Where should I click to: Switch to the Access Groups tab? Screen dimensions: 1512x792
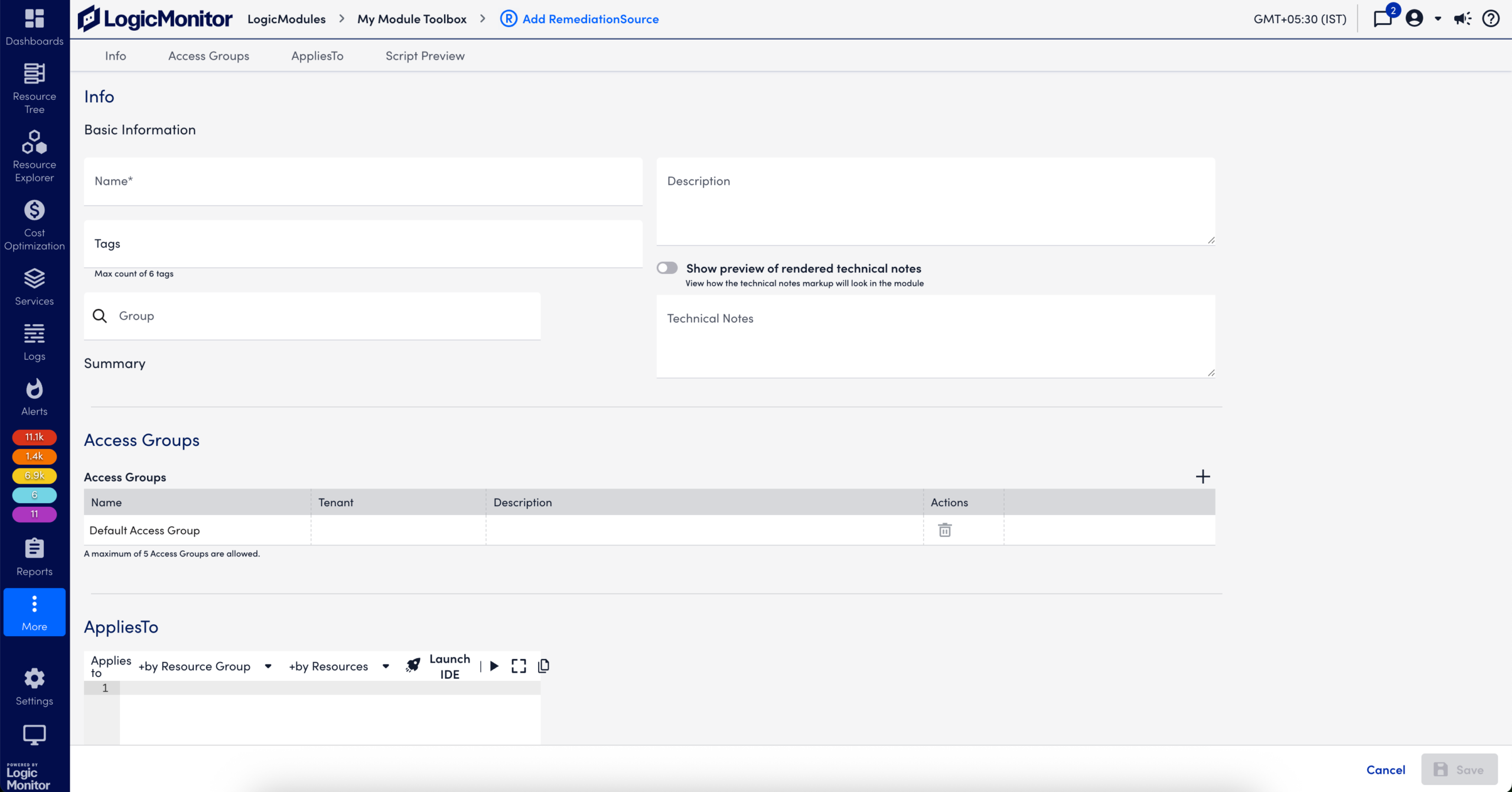point(208,56)
